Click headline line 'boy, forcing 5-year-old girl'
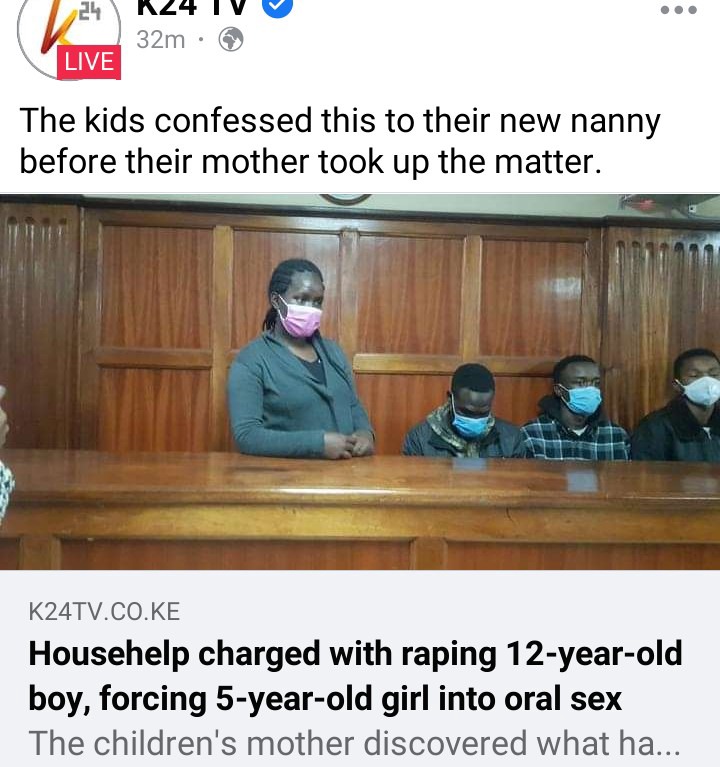 click(325, 699)
